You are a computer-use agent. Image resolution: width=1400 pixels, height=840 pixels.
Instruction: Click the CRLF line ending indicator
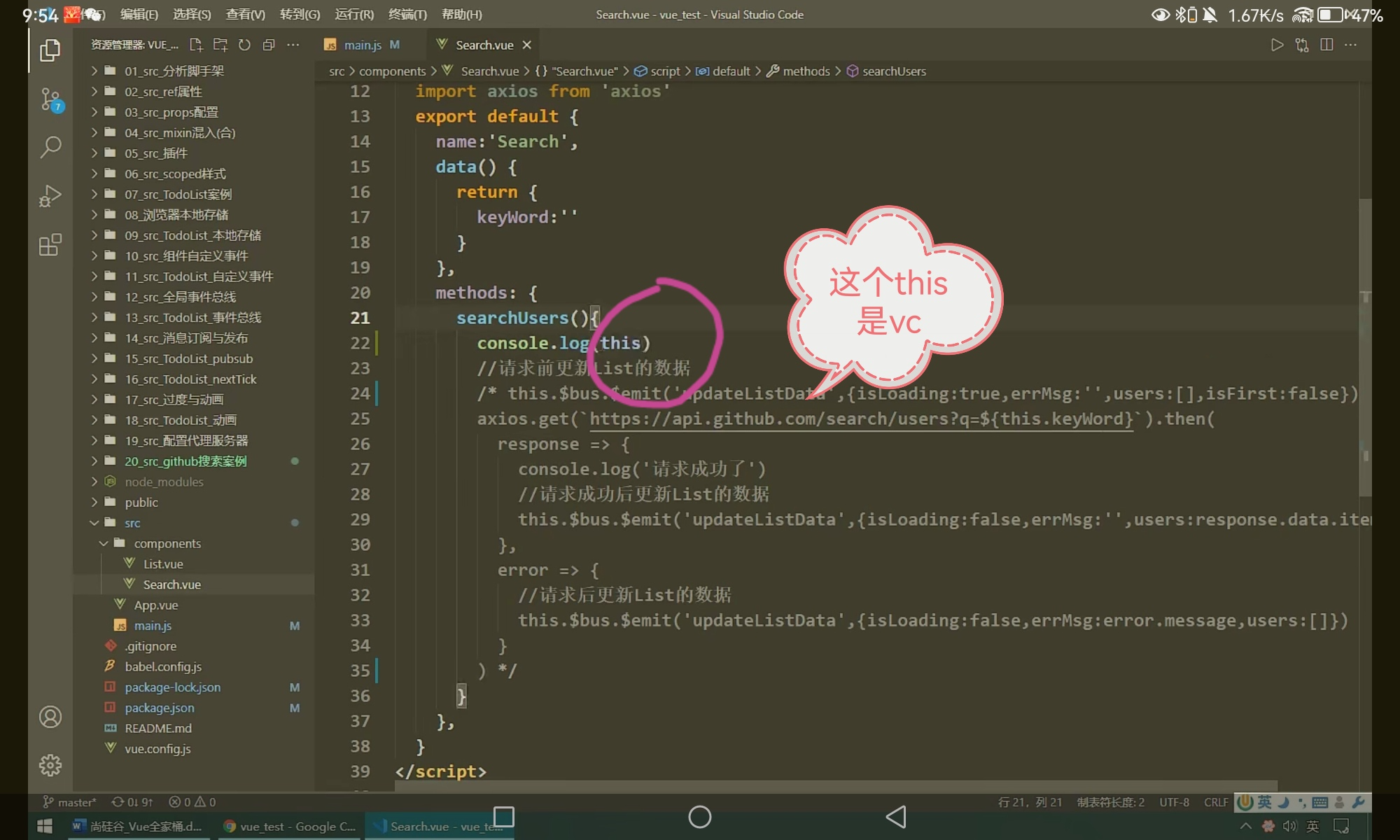coord(1216,802)
